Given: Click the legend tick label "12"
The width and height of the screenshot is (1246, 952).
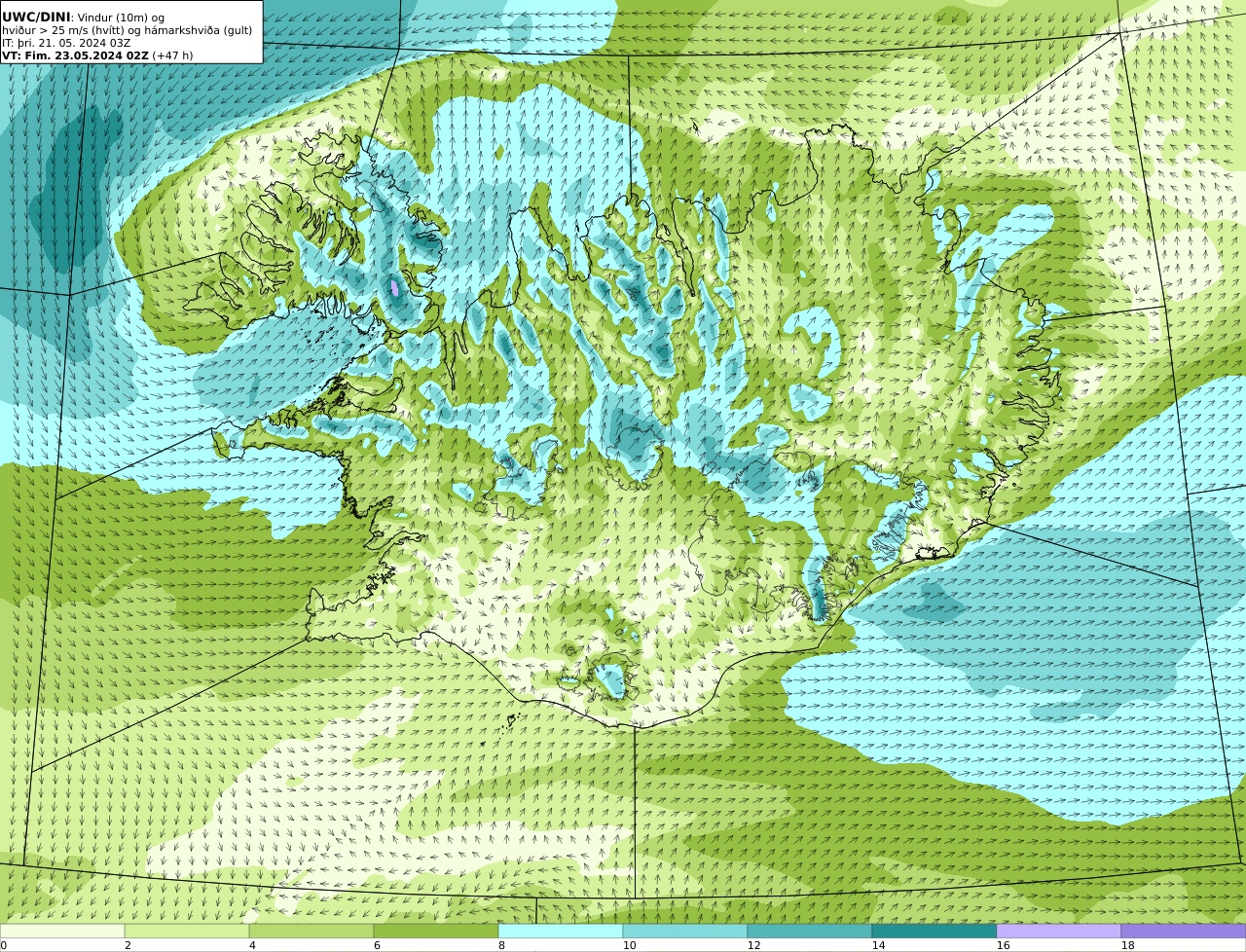Looking at the screenshot, I should tap(753, 945).
